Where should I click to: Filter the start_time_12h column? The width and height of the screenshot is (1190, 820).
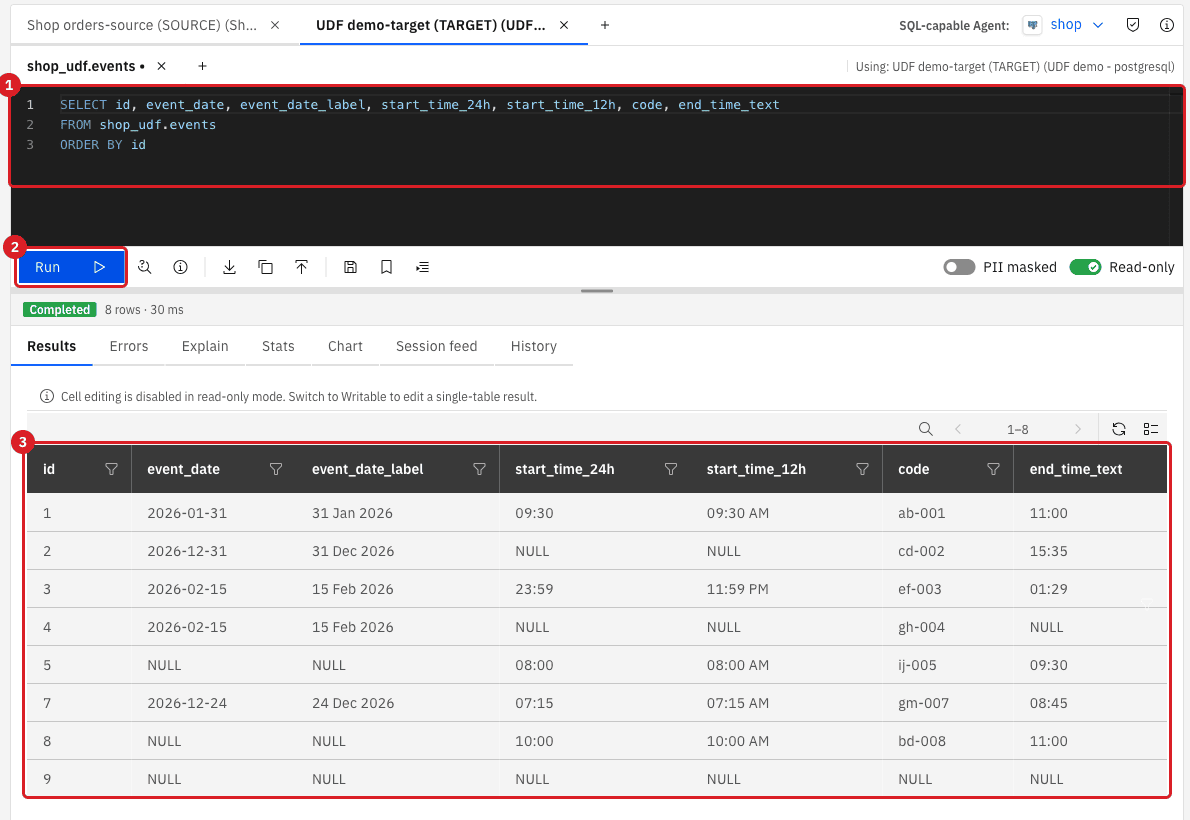(x=862, y=469)
